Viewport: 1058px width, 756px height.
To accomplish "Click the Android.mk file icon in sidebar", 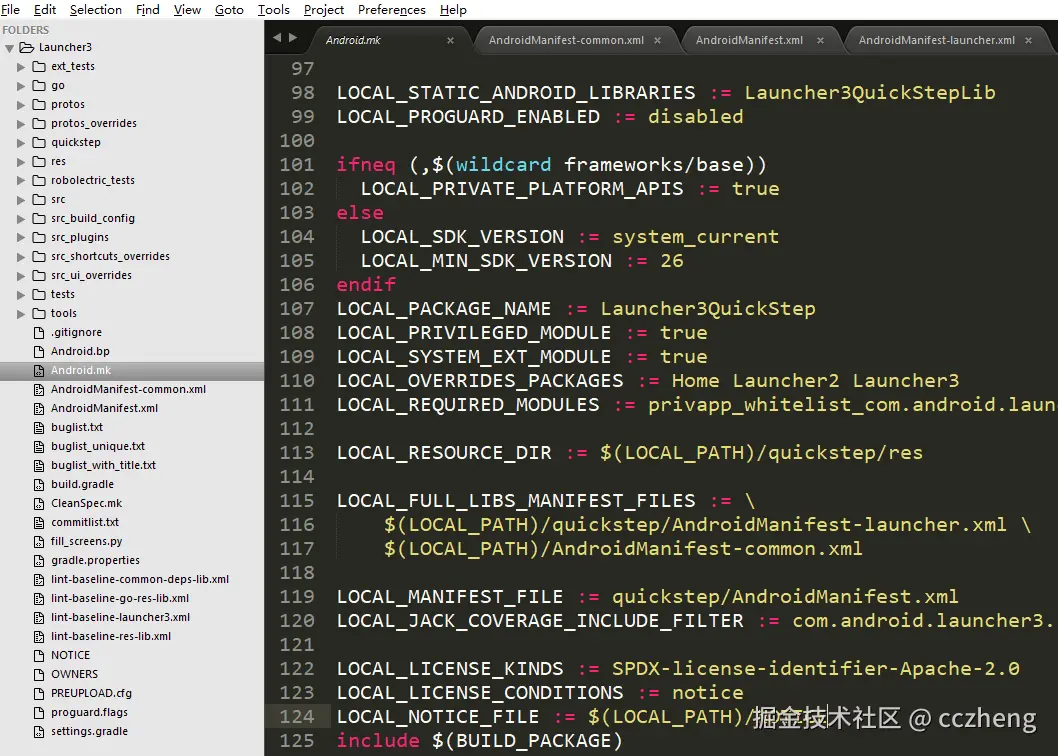I will (x=39, y=370).
